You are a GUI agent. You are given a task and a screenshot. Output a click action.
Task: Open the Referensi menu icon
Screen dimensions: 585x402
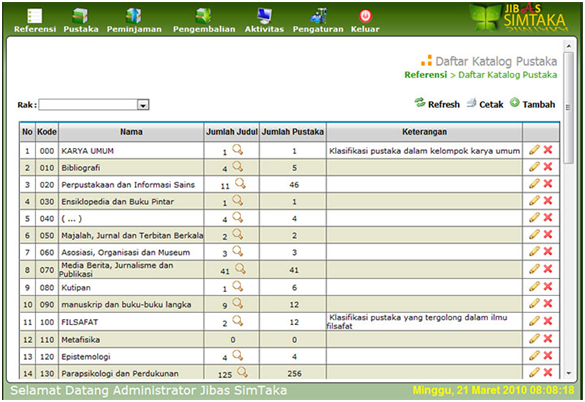coord(35,16)
